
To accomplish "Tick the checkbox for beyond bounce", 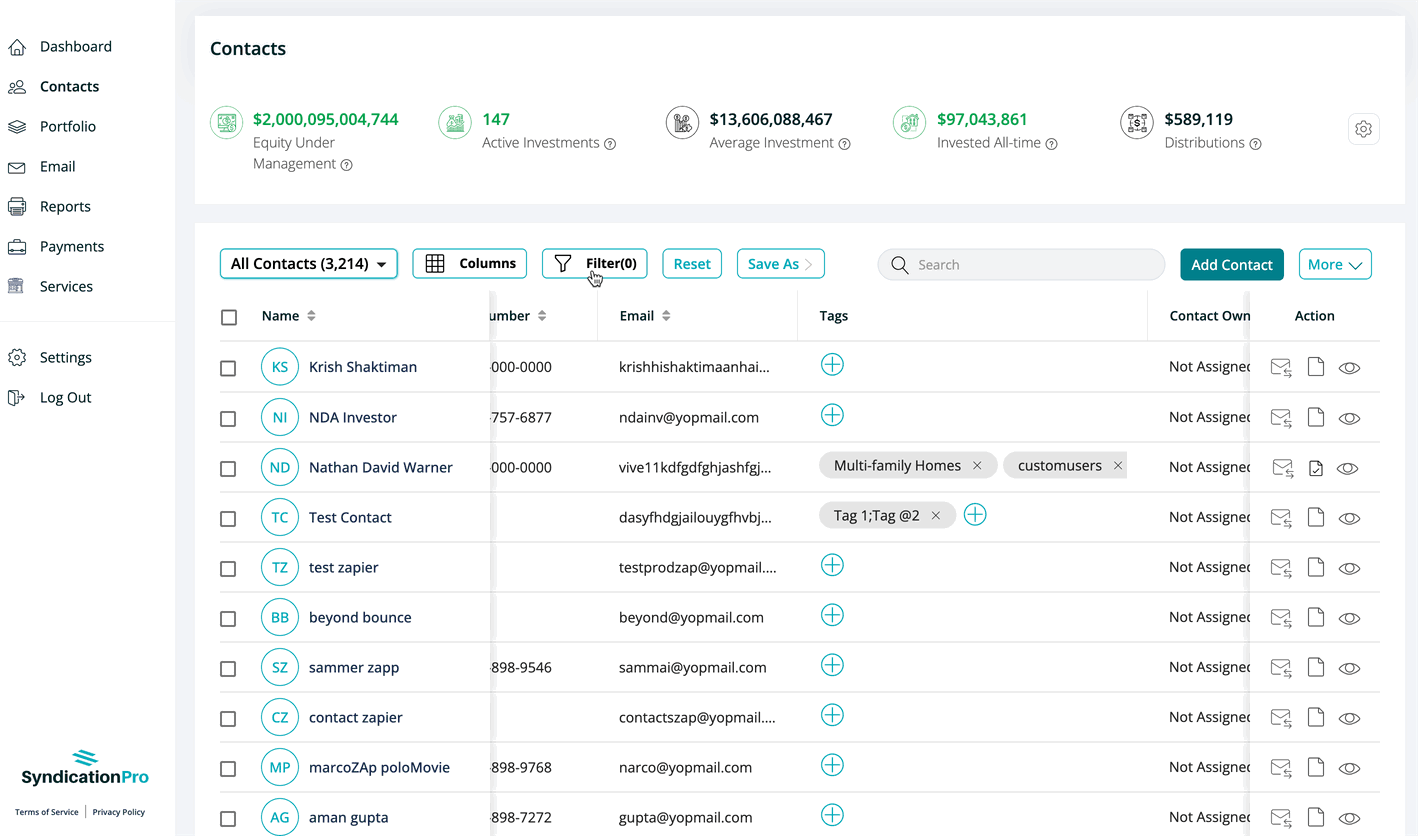I will click(228, 618).
